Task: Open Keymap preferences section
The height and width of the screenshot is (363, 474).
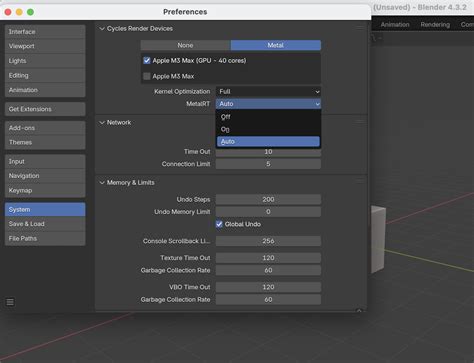Action: coord(45,190)
